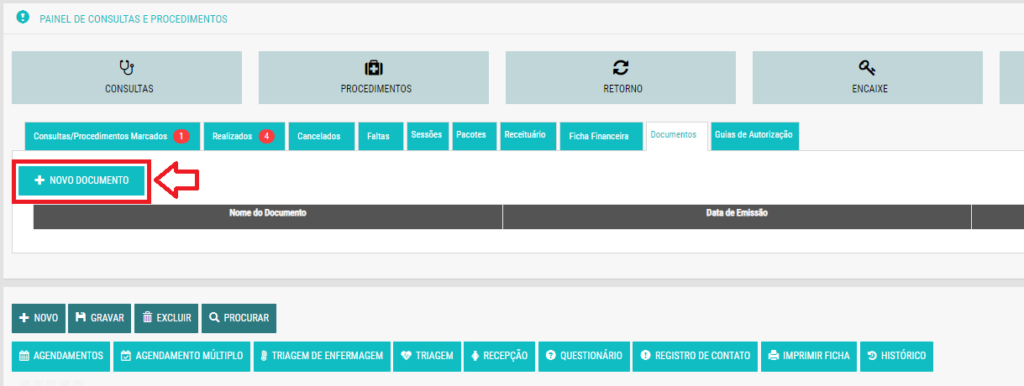Click the exclamation icon on Registro de Contato

(646, 356)
